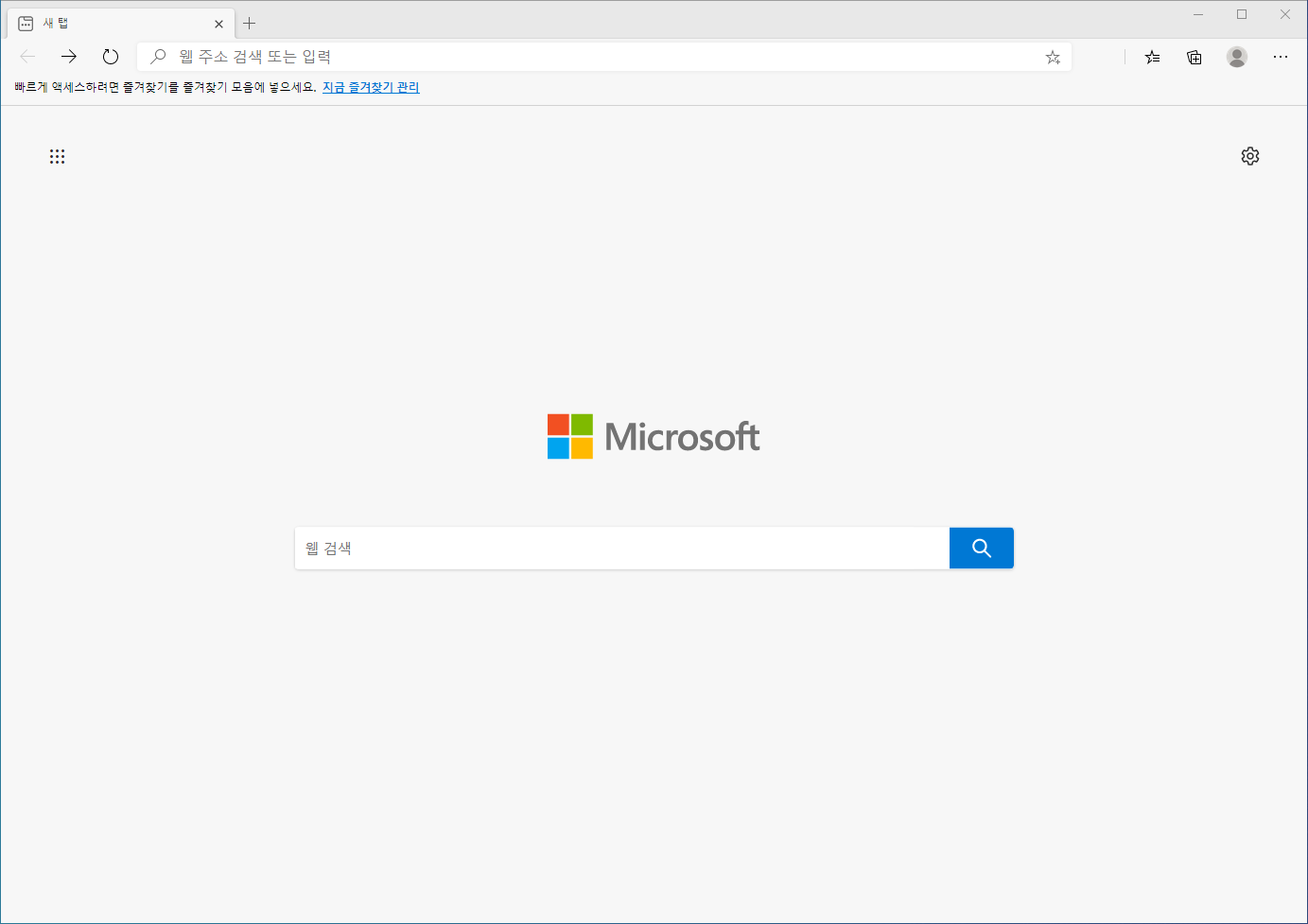
Task: Click the address bar search magnifier icon
Action: click(x=158, y=57)
